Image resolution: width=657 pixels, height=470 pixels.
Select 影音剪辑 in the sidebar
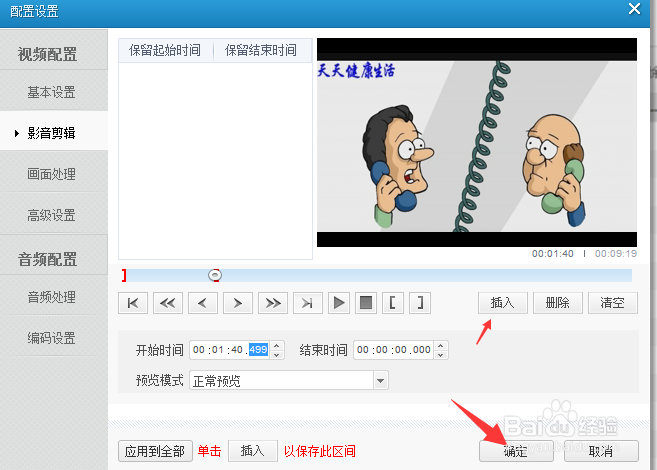(52, 133)
